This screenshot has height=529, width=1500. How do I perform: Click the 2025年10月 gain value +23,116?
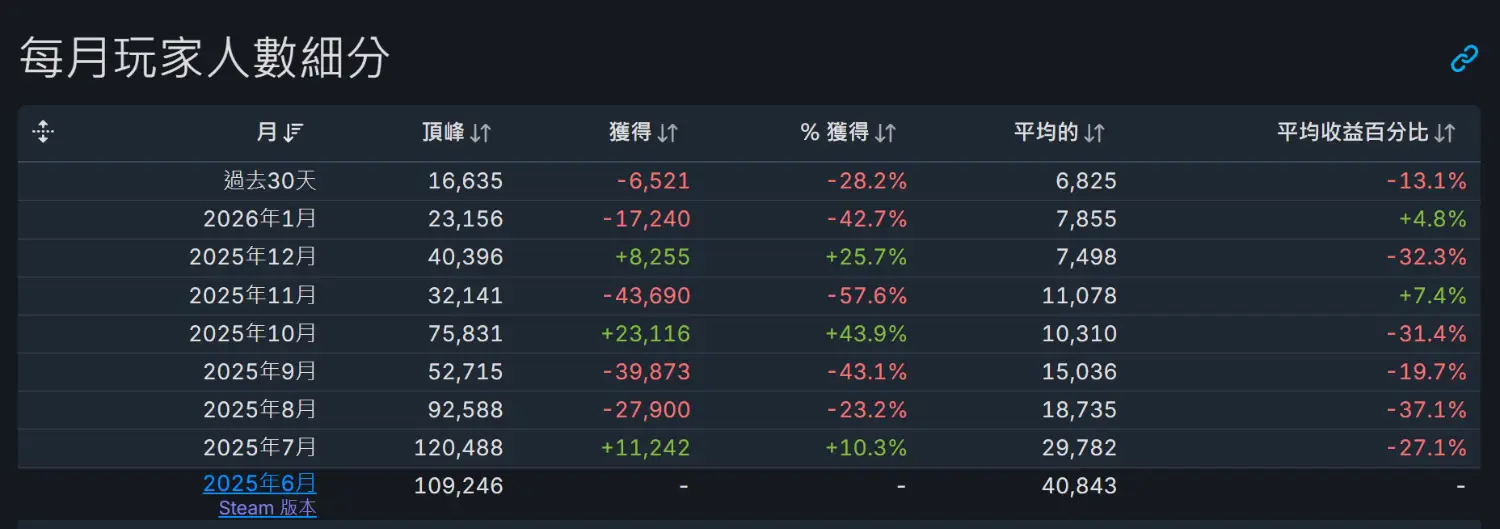[x=646, y=333]
